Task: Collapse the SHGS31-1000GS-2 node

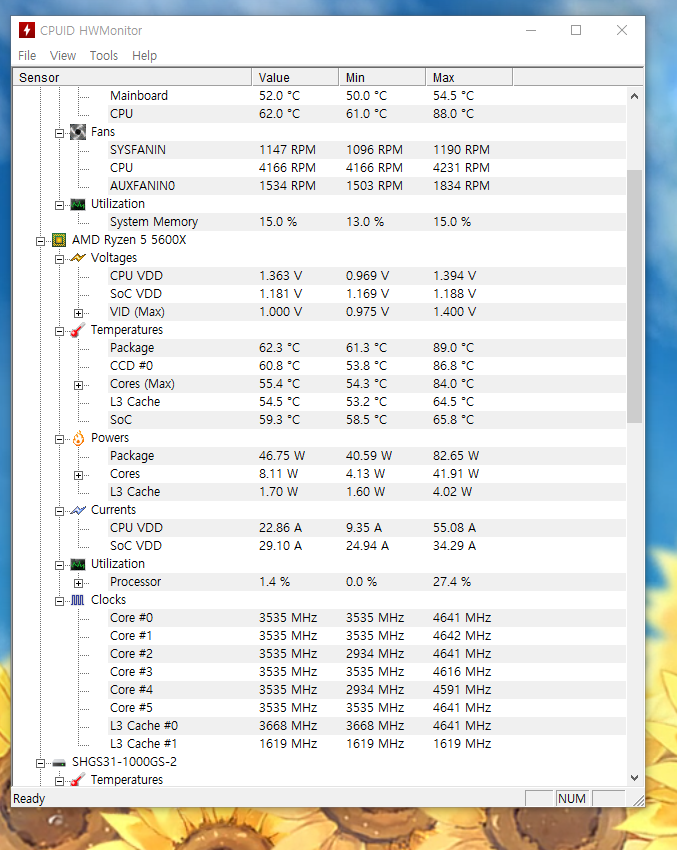Action: [x=40, y=763]
